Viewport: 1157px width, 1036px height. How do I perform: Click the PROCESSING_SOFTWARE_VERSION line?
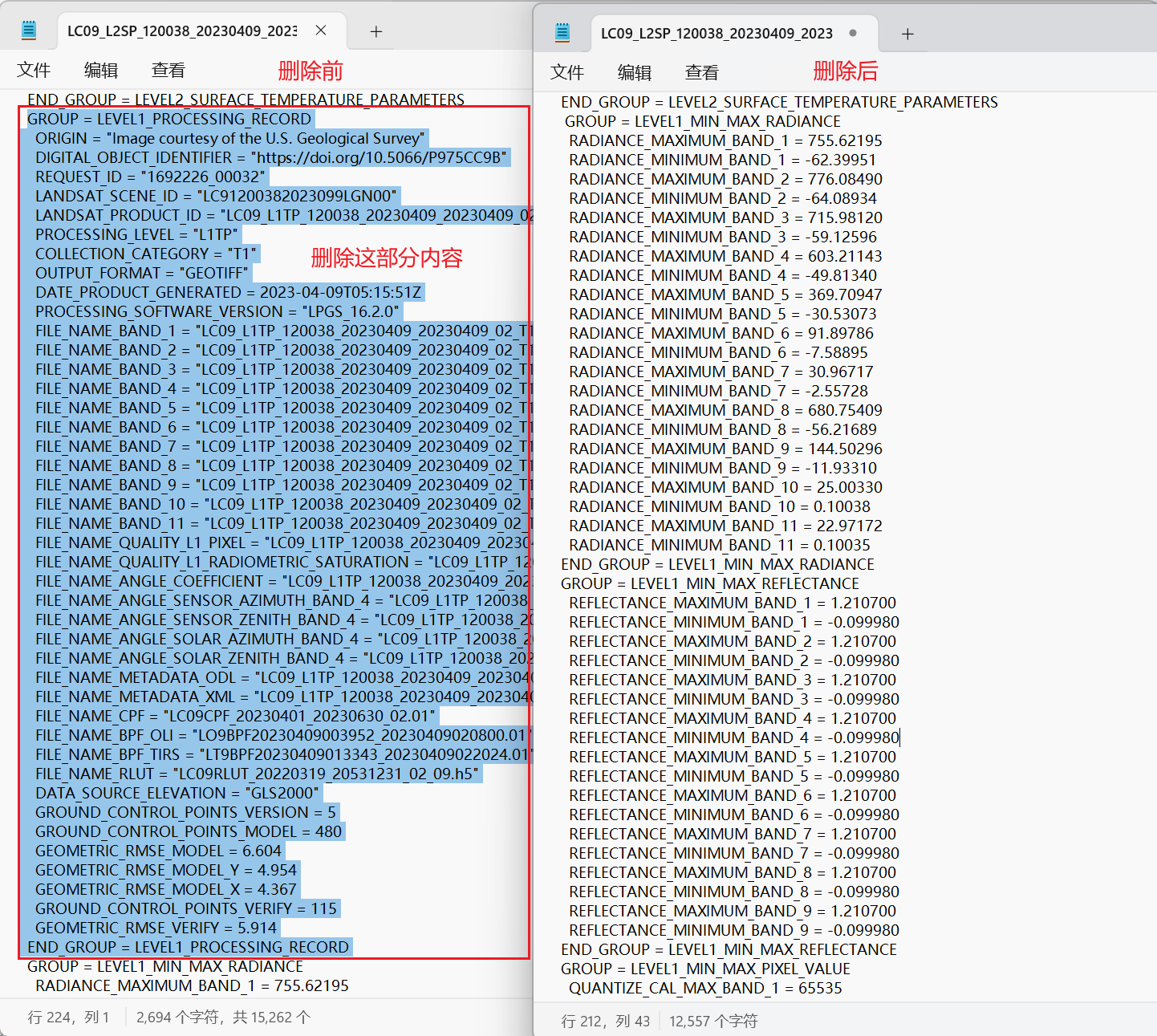pos(217,311)
